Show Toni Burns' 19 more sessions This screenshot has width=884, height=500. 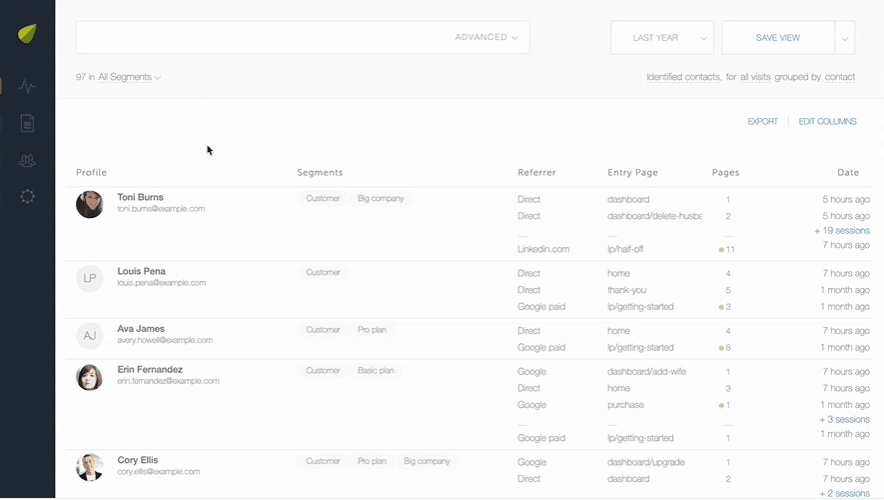click(841, 231)
